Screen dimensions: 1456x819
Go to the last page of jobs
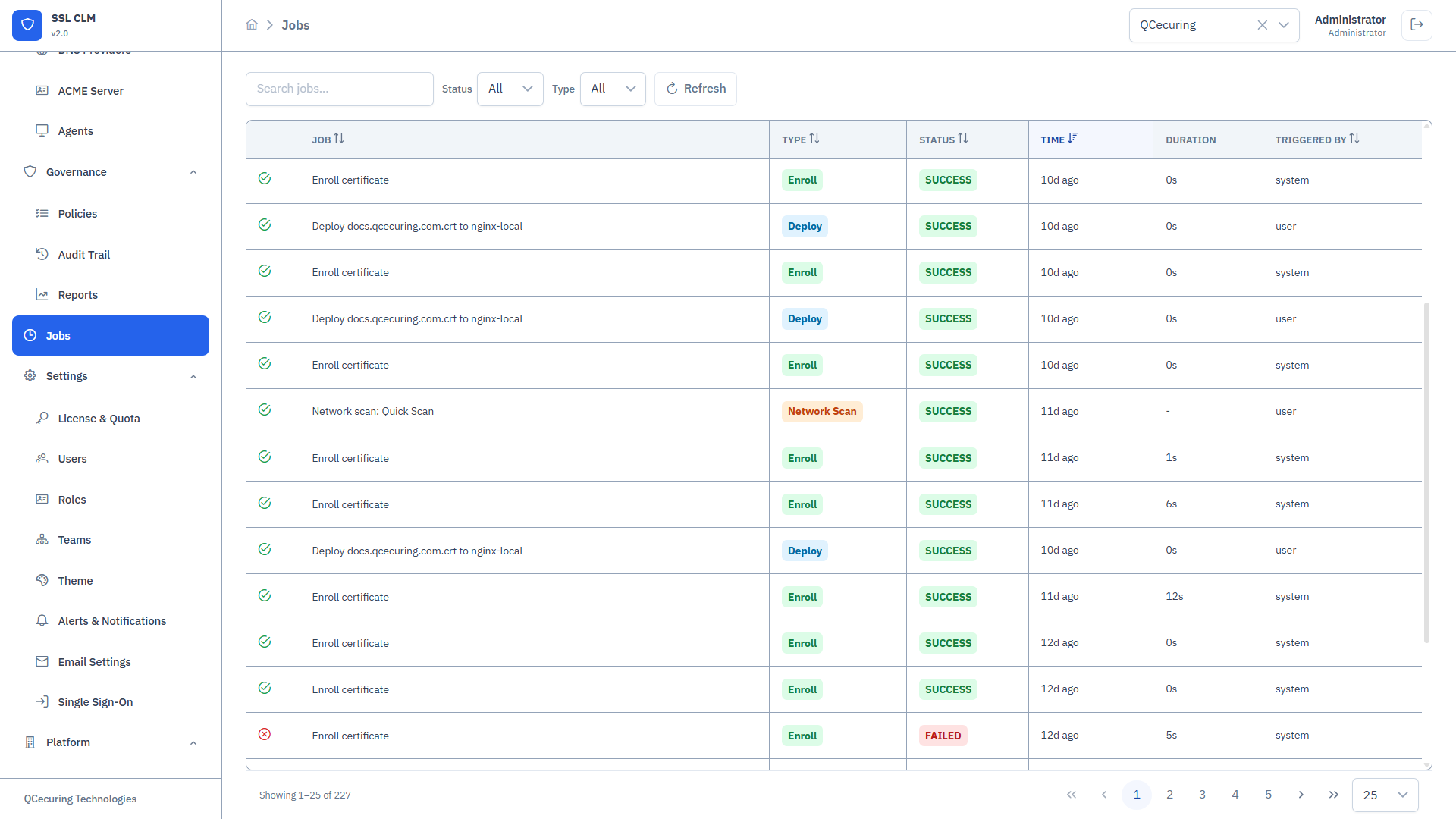point(1333,795)
